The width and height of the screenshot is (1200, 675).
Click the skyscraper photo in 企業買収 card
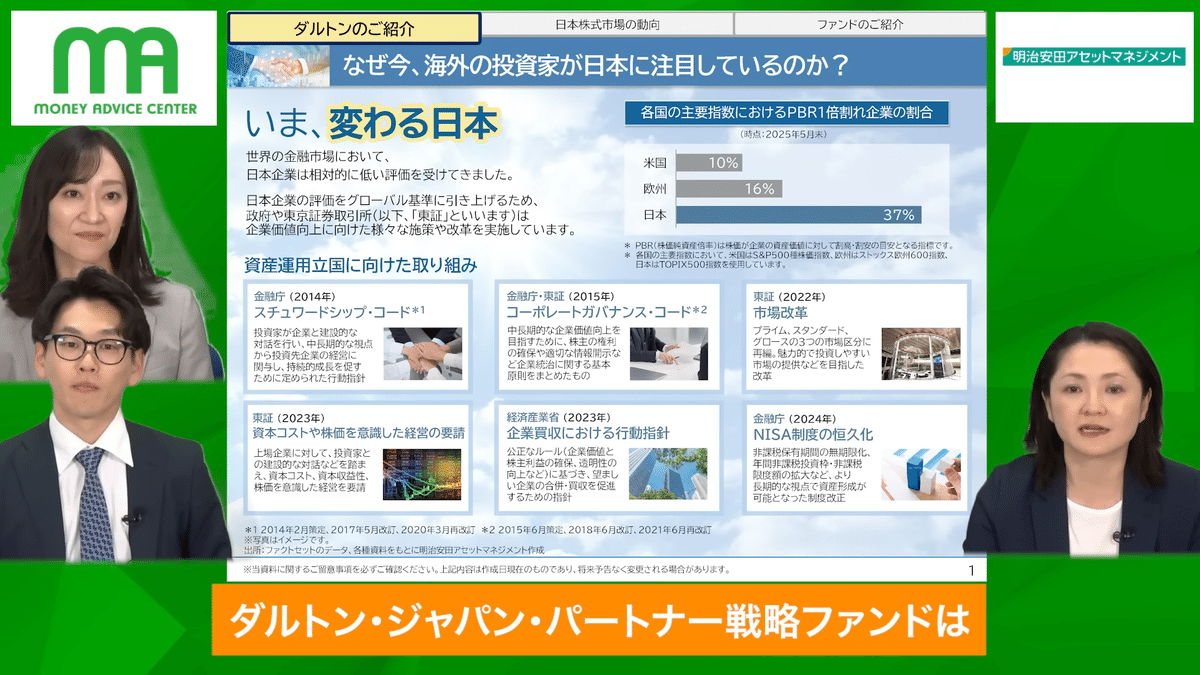pos(669,474)
